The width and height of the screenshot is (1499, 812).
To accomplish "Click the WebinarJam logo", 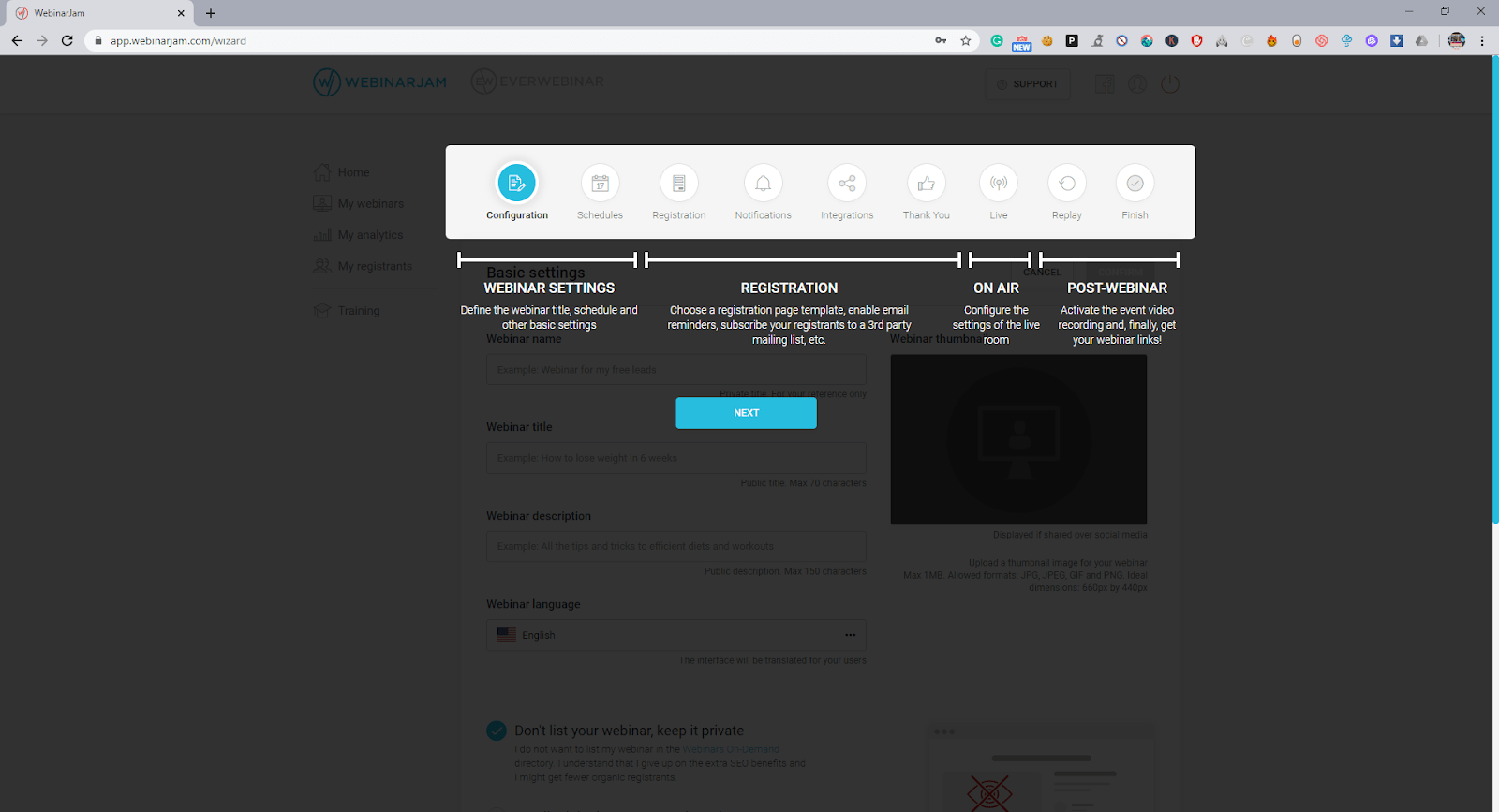I will 380,82.
